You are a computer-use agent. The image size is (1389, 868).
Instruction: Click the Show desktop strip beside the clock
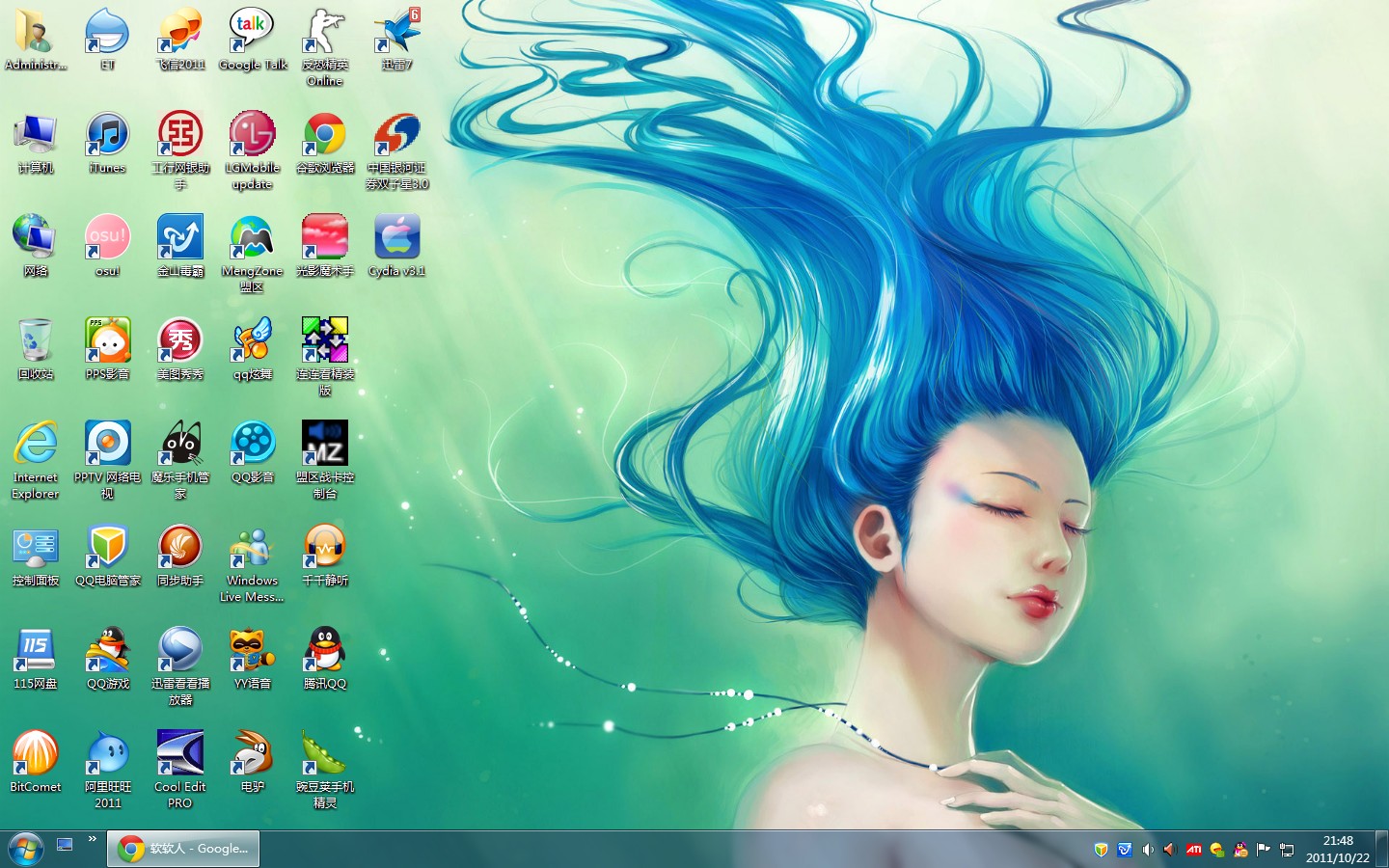coord(1382,849)
